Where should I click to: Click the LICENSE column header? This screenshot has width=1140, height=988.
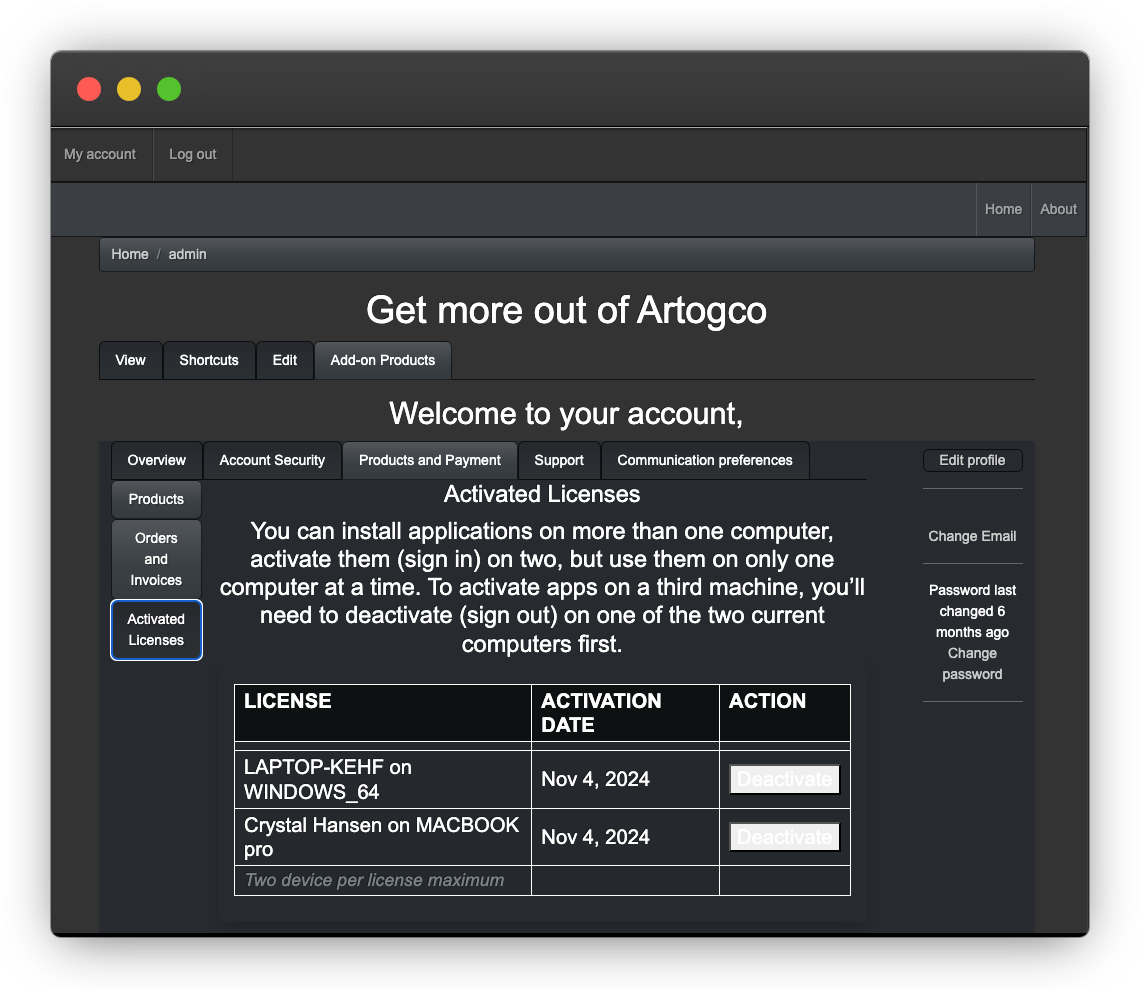point(383,713)
